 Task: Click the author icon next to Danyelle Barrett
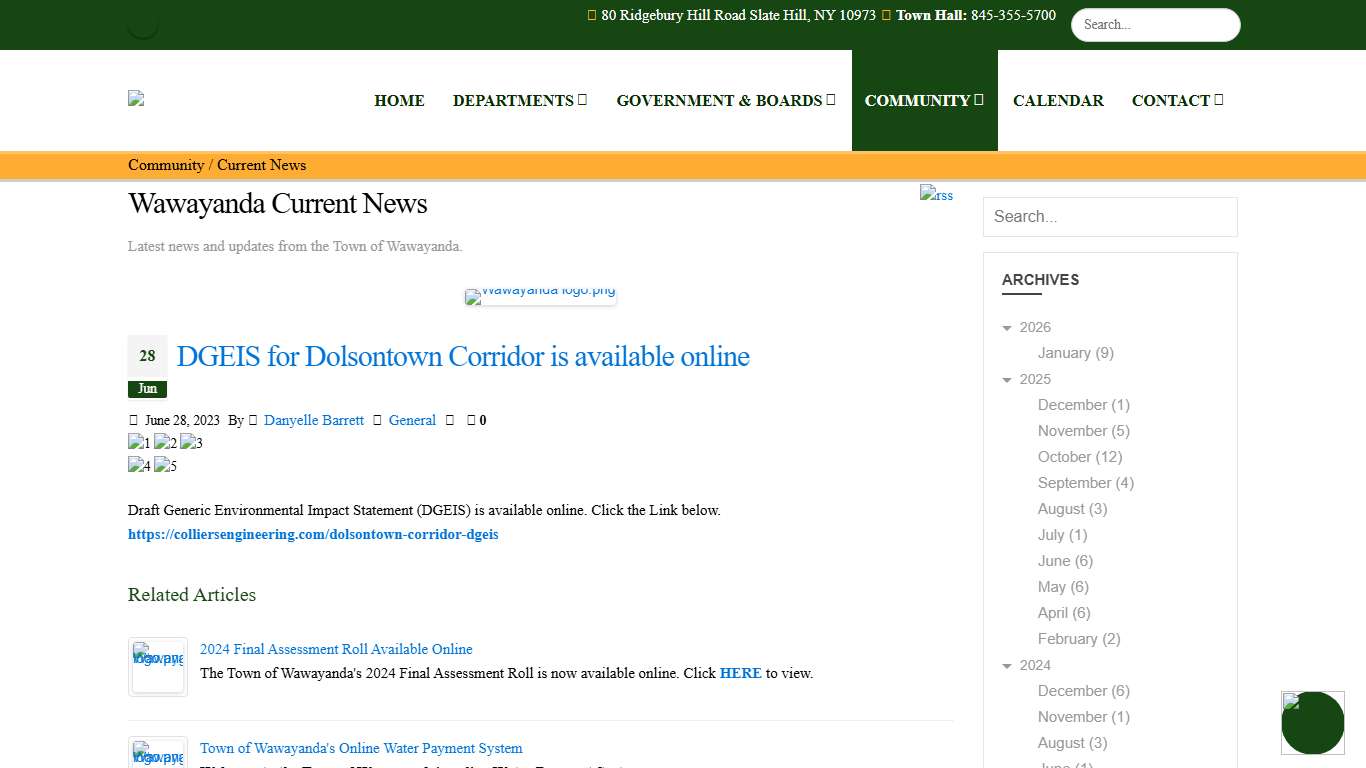pyautogui.click(x=252, y=420)
